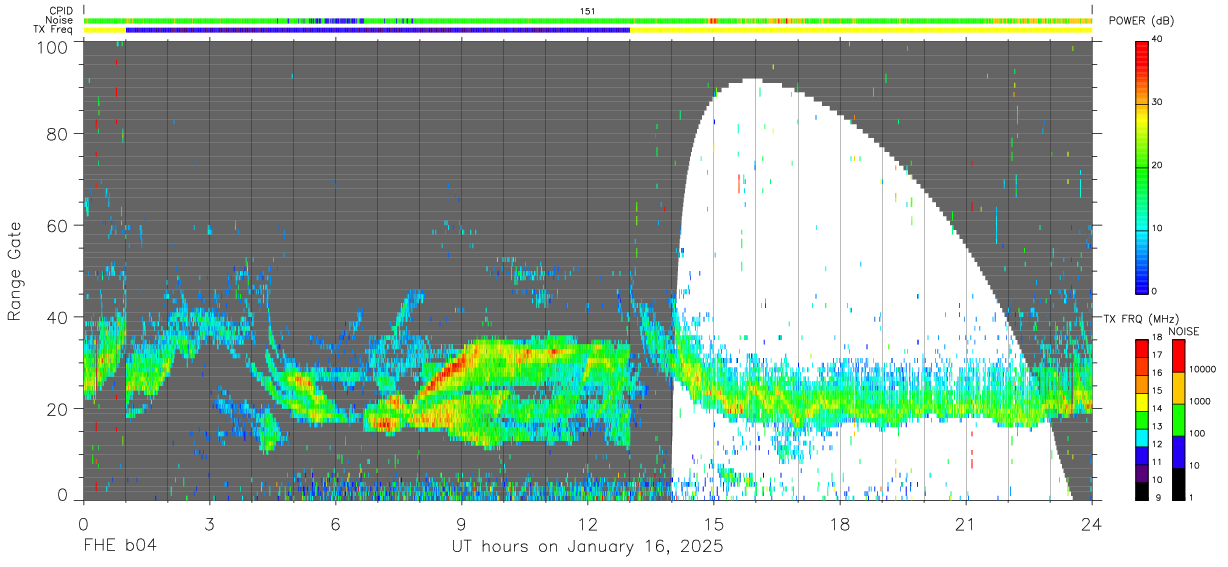Click the blue patch in the Noise strip
The image size is (1228, 567).
tap(337, 20)
